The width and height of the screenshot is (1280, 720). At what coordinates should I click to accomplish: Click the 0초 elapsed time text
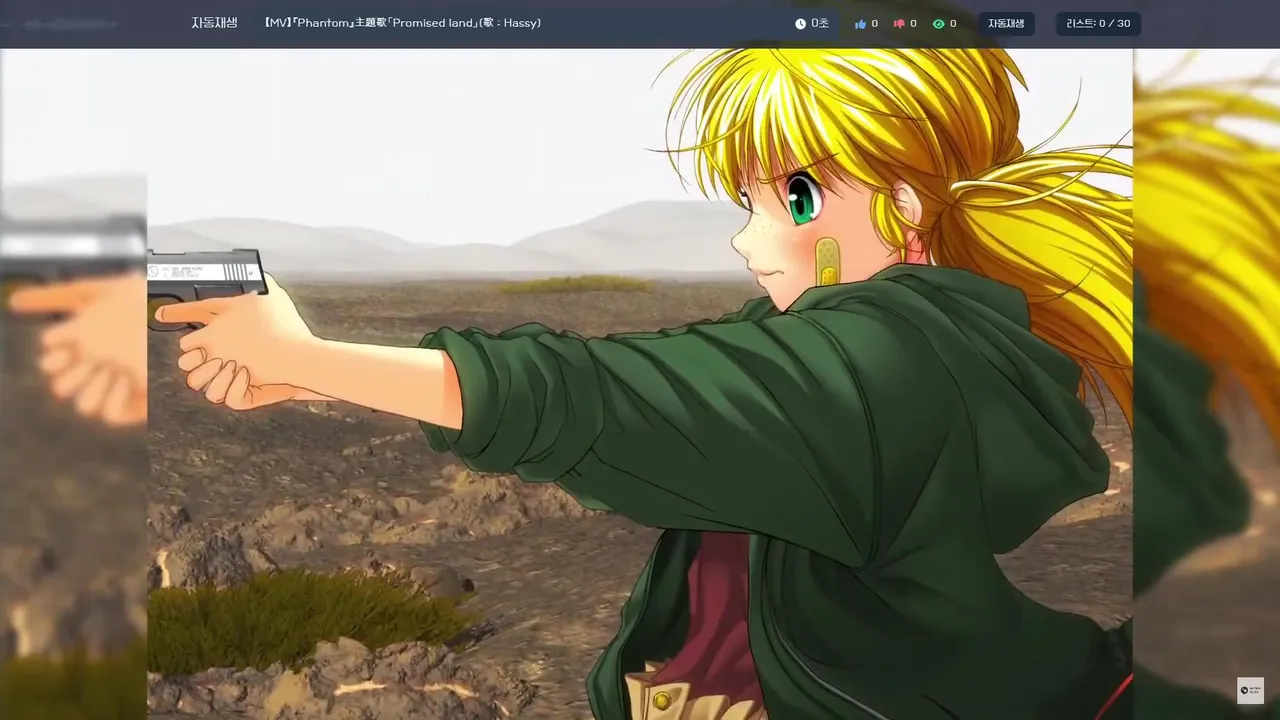point(819,24)
